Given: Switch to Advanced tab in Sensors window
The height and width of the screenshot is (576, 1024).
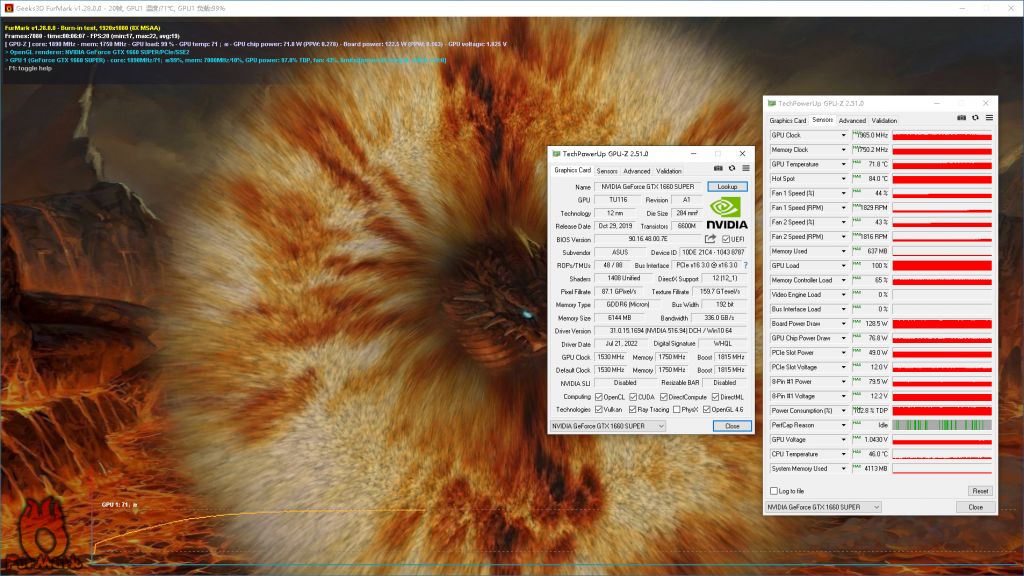Looking at the screenshot, I should tap(852, 120).
